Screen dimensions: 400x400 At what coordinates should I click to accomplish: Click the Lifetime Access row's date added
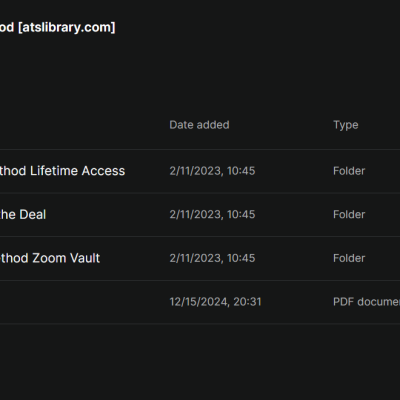point(212,171)
